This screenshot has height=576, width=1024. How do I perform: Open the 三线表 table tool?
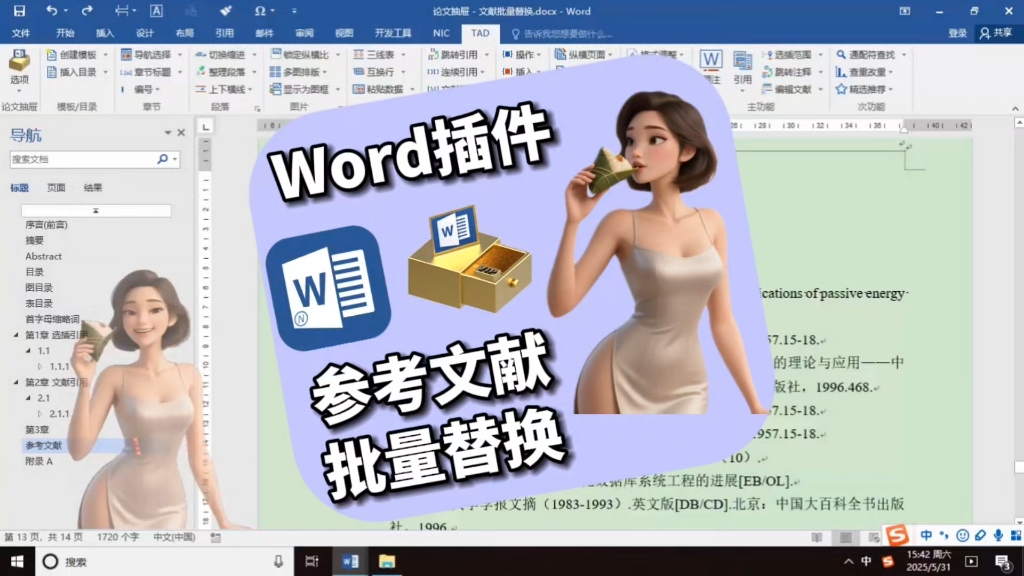coord(357,54)
